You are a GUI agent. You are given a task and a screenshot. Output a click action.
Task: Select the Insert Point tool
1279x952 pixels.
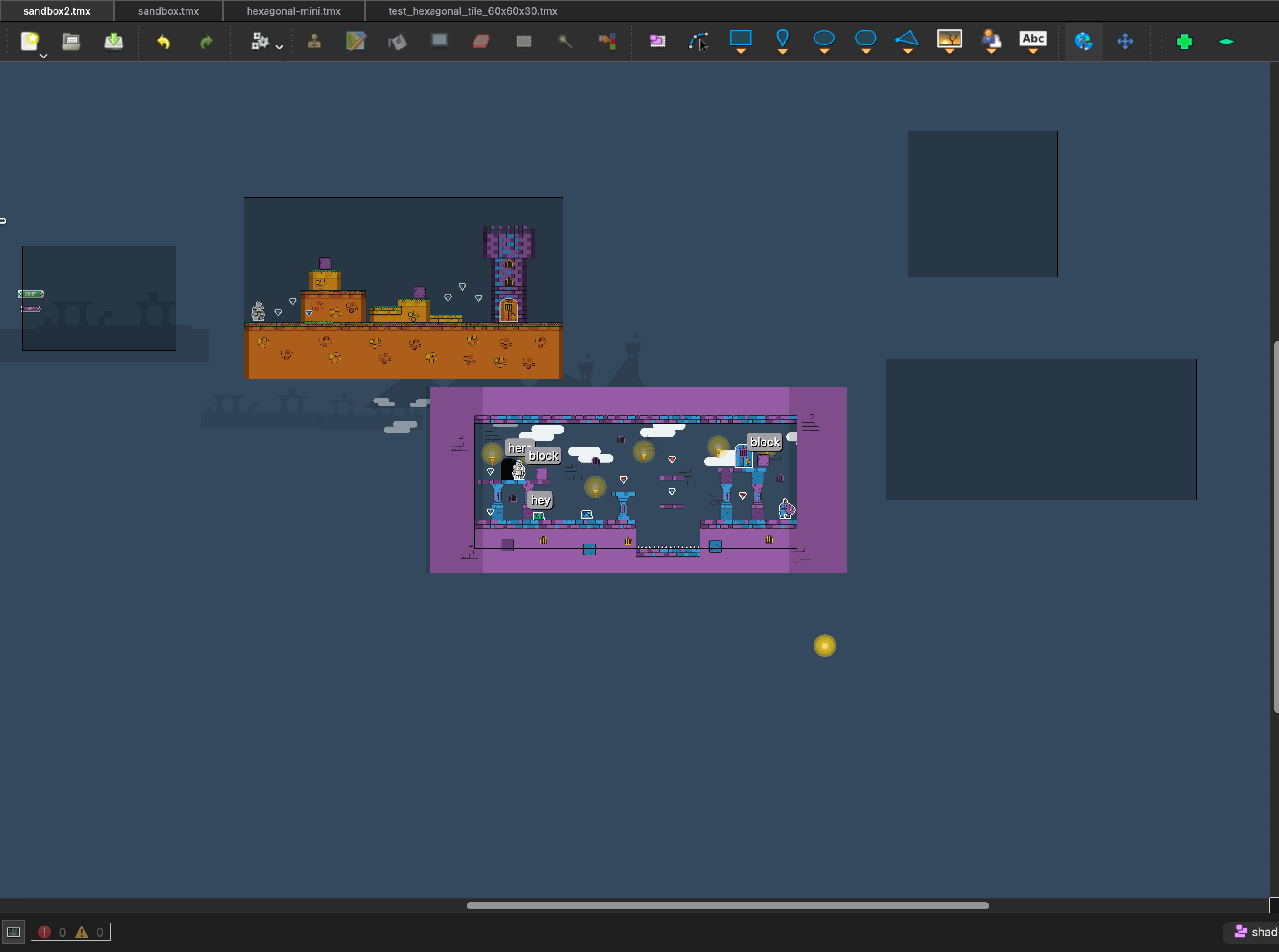782,42
